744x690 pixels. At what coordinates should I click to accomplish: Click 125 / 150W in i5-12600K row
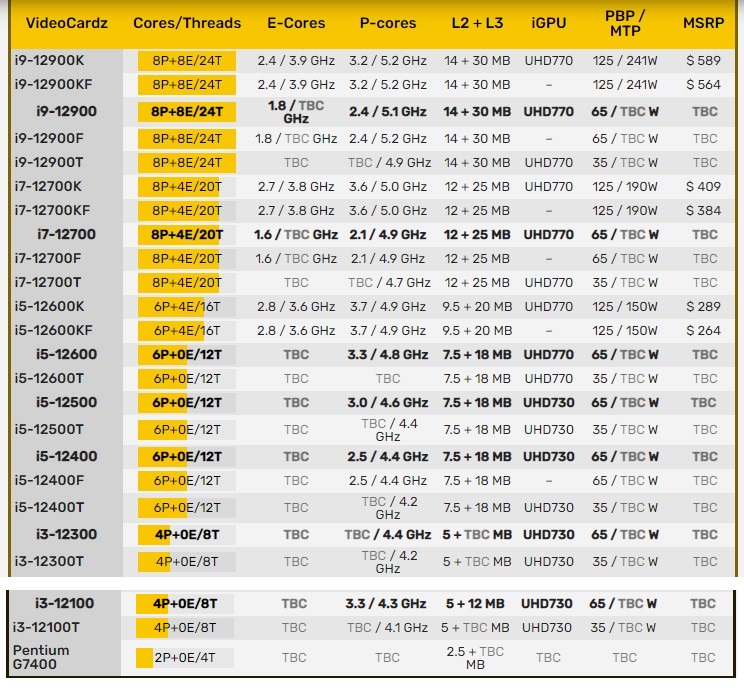pyautogui.click(x=625, y=306)
